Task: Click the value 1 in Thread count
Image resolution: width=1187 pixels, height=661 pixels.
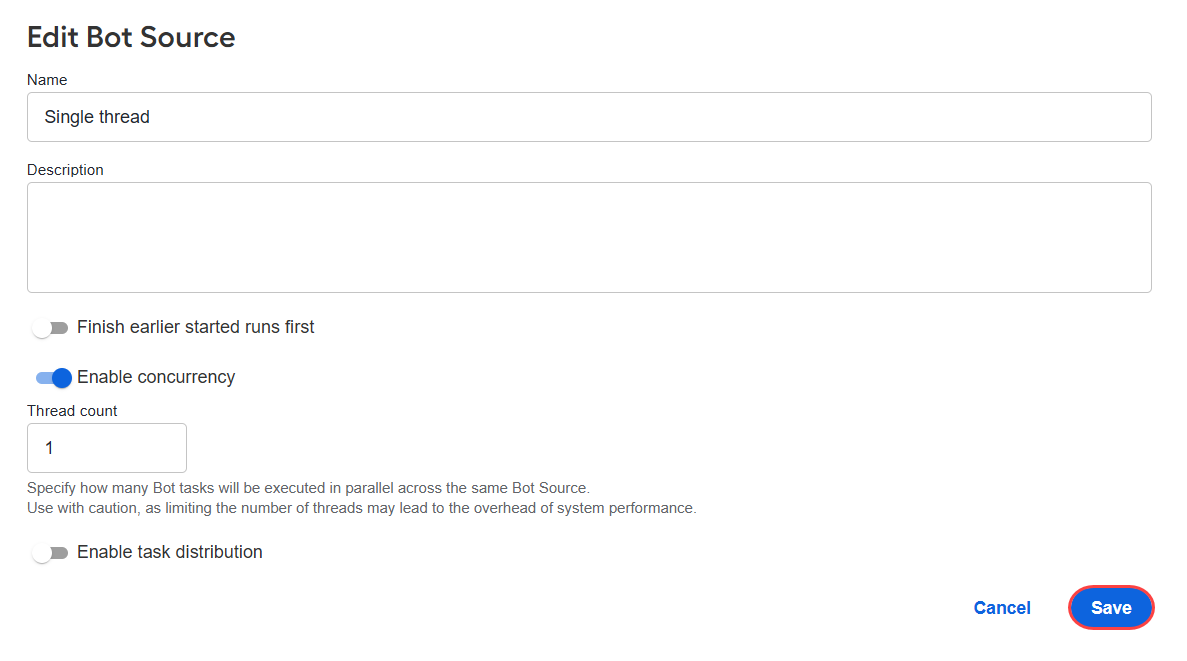Action: tap(49, 448)
